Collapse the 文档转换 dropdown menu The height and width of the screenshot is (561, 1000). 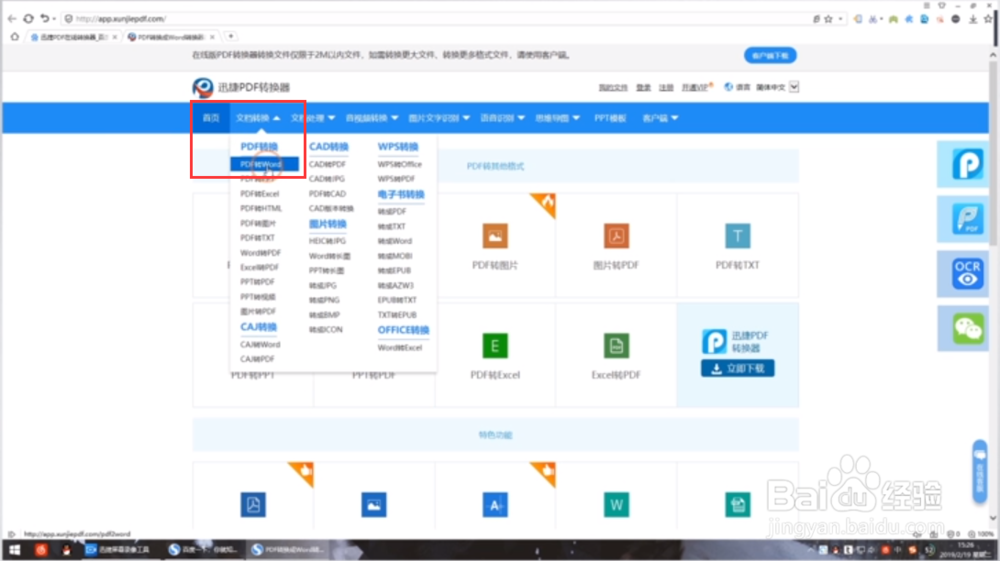coord(258,118)
